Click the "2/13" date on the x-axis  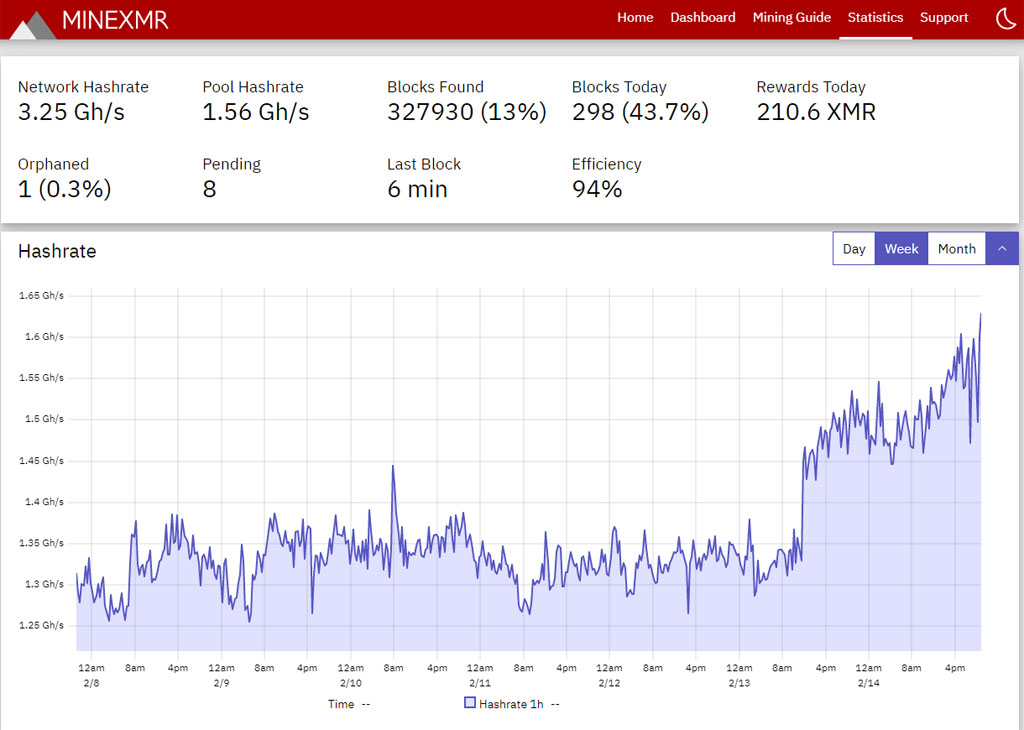click(x=739, y=683)
